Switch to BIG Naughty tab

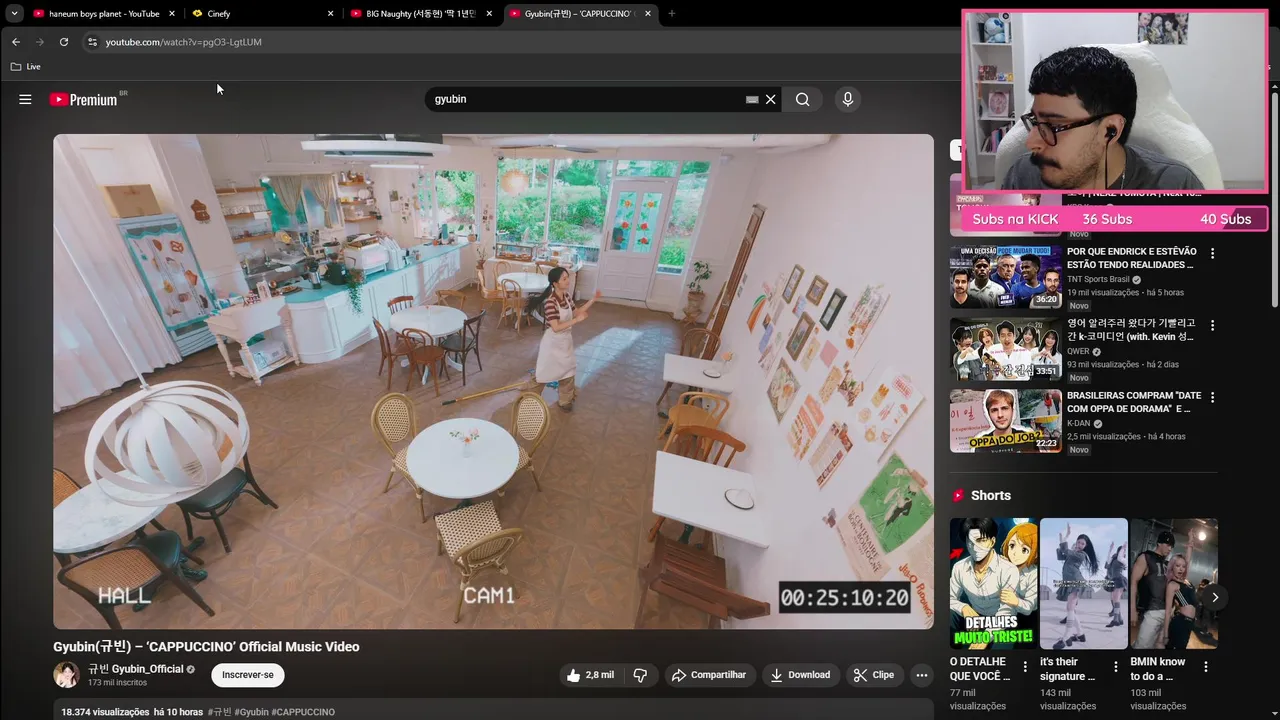(x=421, y=14)
